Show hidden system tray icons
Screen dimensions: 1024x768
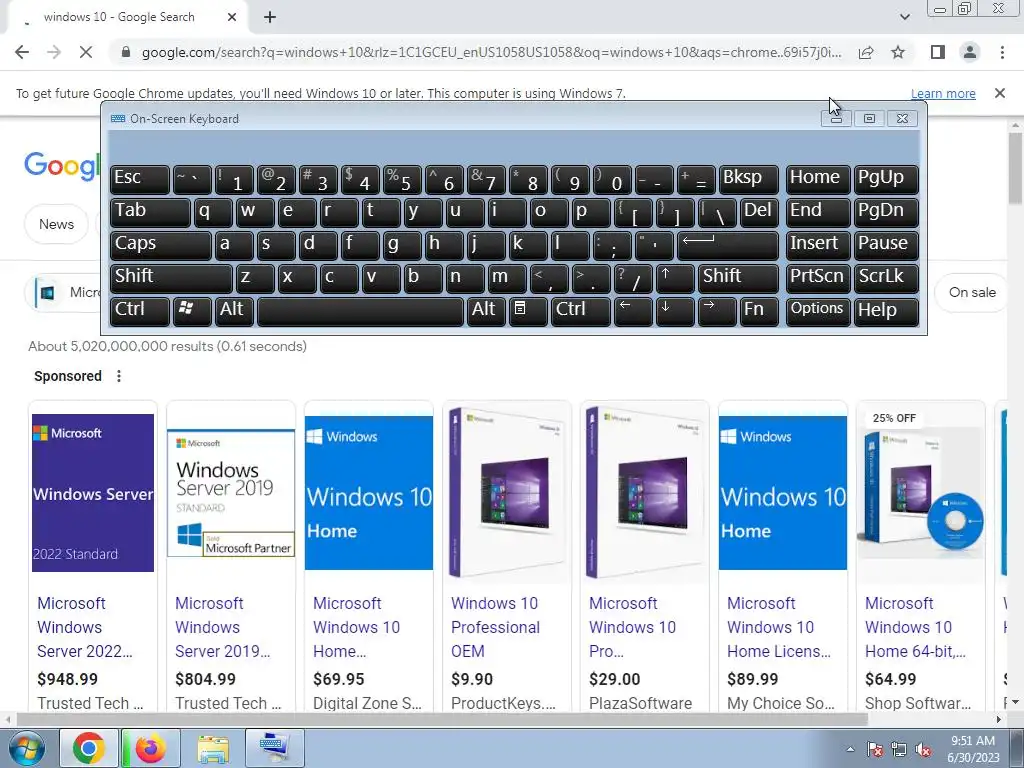(850, 749)
